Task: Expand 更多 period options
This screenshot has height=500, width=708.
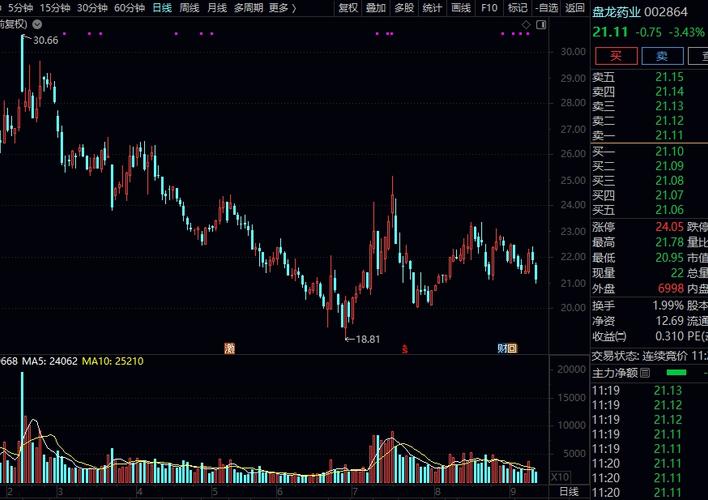Action: pos(282,8)
